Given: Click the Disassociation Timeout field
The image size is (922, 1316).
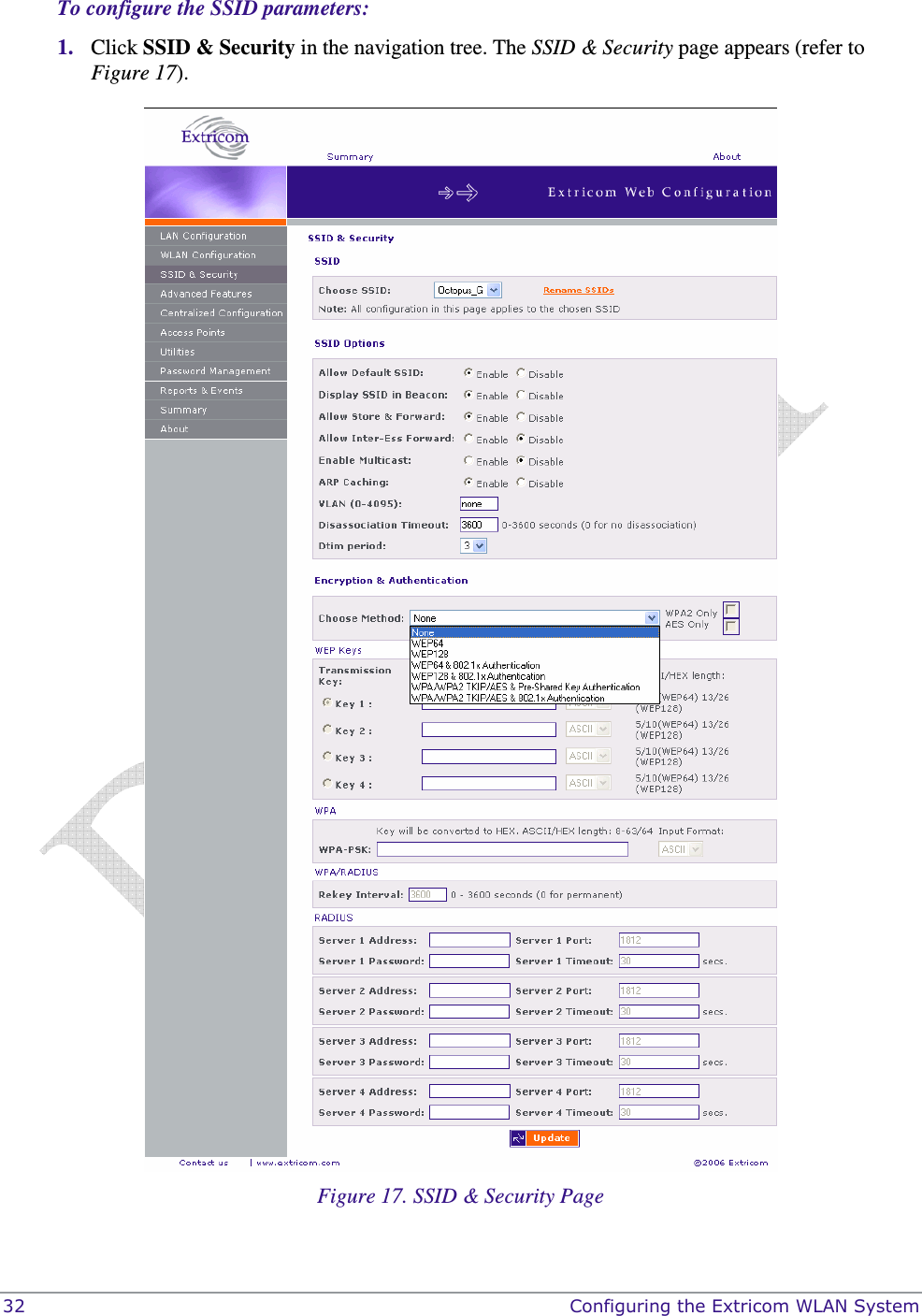Looking at the screenshot, I should tap(479, 525).
